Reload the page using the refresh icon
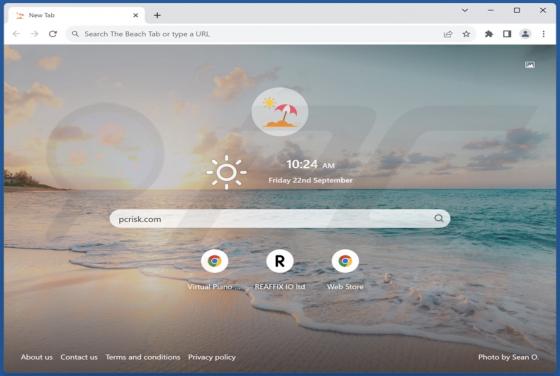 (53, 34)
